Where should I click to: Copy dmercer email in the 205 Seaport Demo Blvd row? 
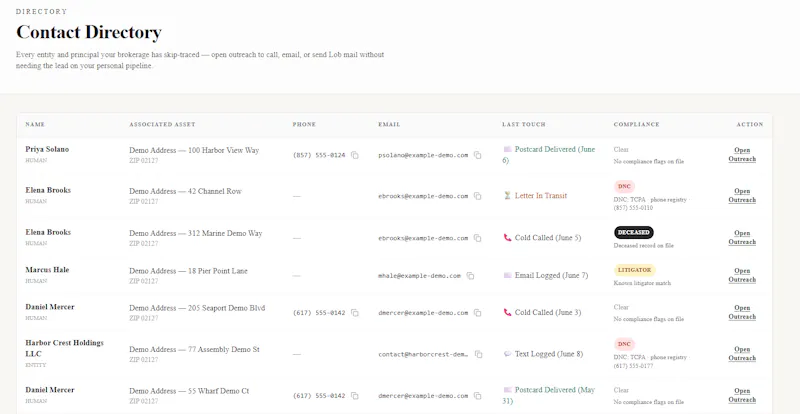click(x=477, y=313)
